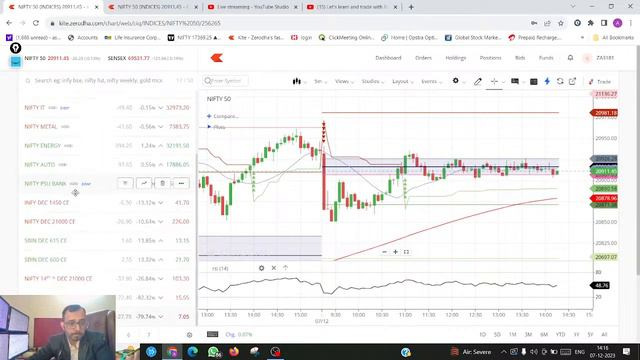
Task: Click the WhatsApp taskbar icon
Action: 213,351
